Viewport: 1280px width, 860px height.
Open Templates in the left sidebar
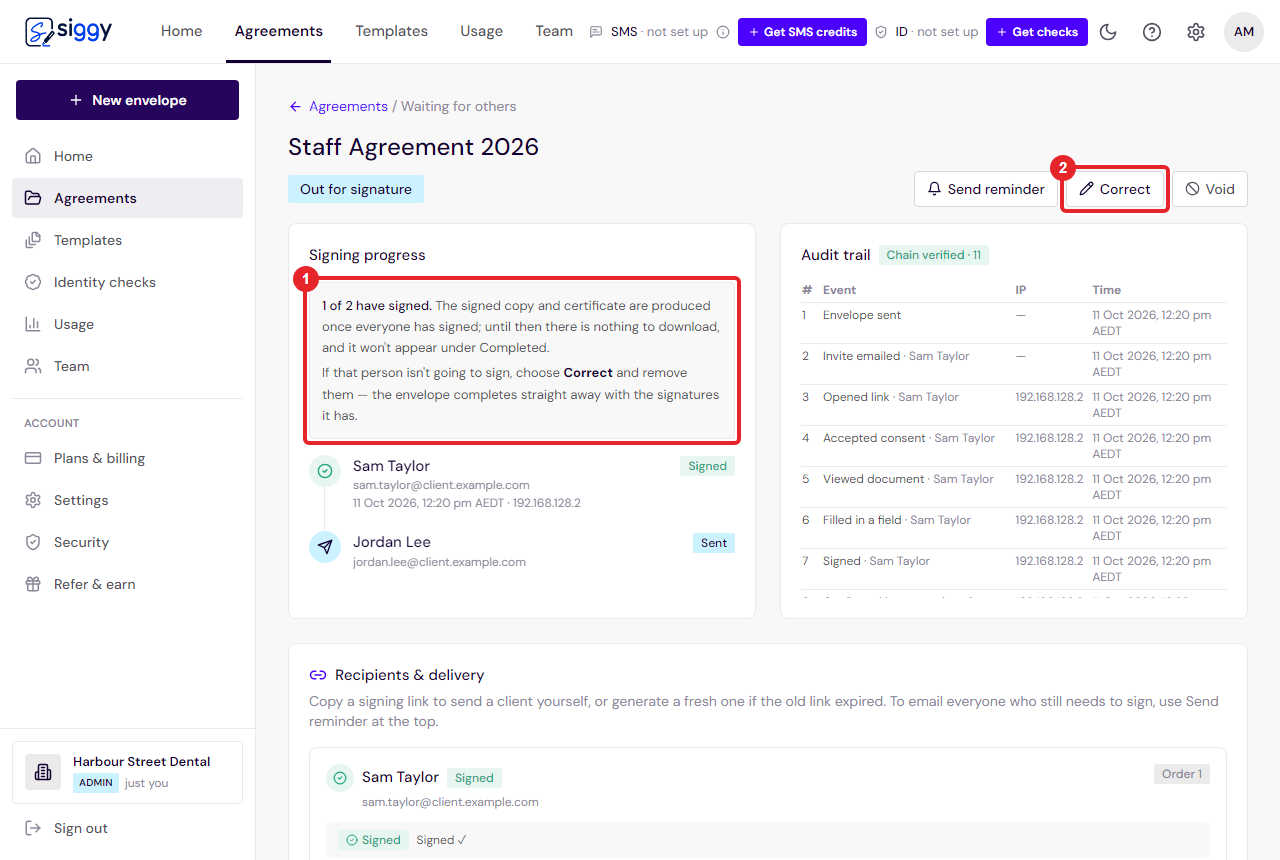127,240
